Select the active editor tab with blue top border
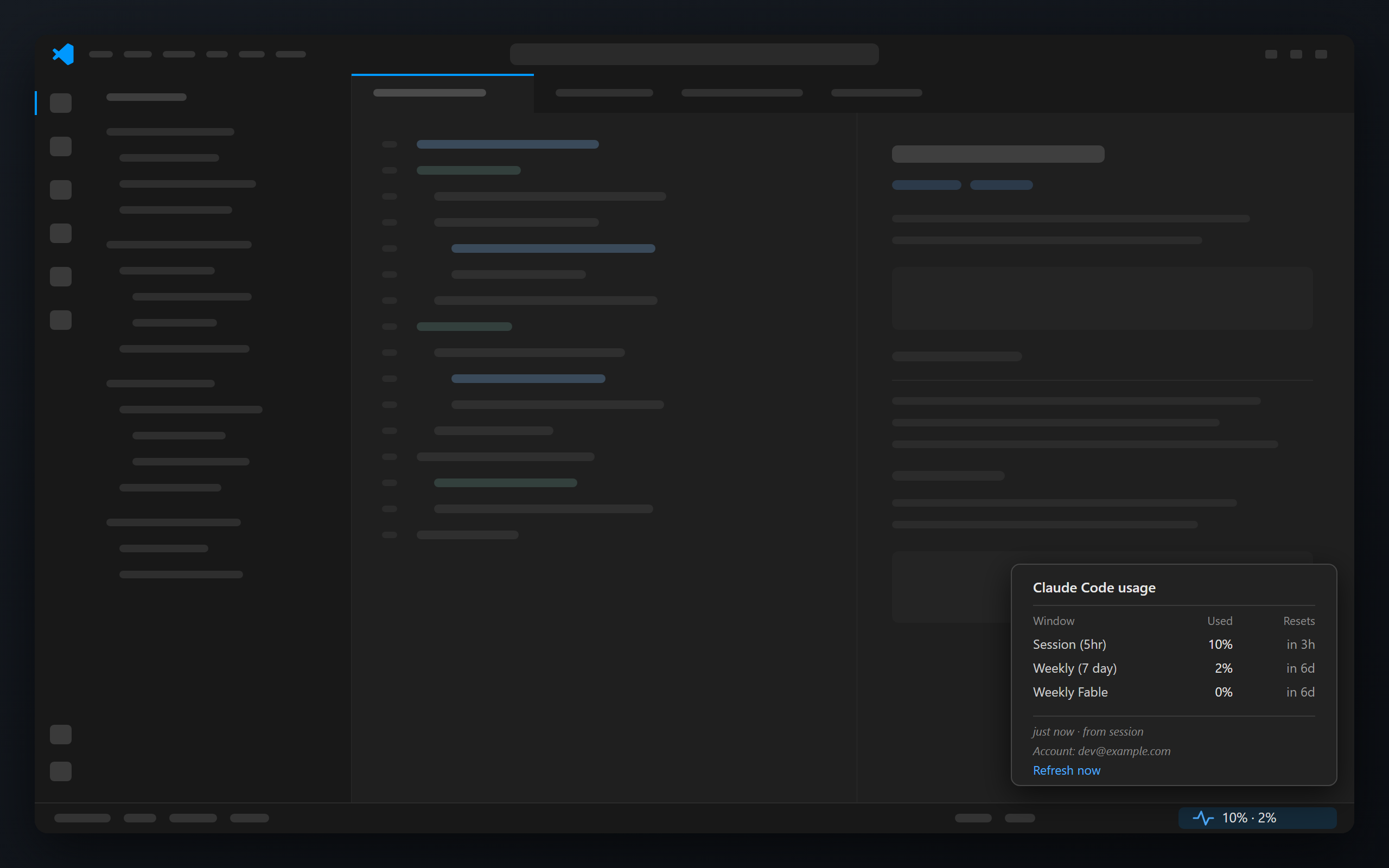 click(x=442, y=93)
